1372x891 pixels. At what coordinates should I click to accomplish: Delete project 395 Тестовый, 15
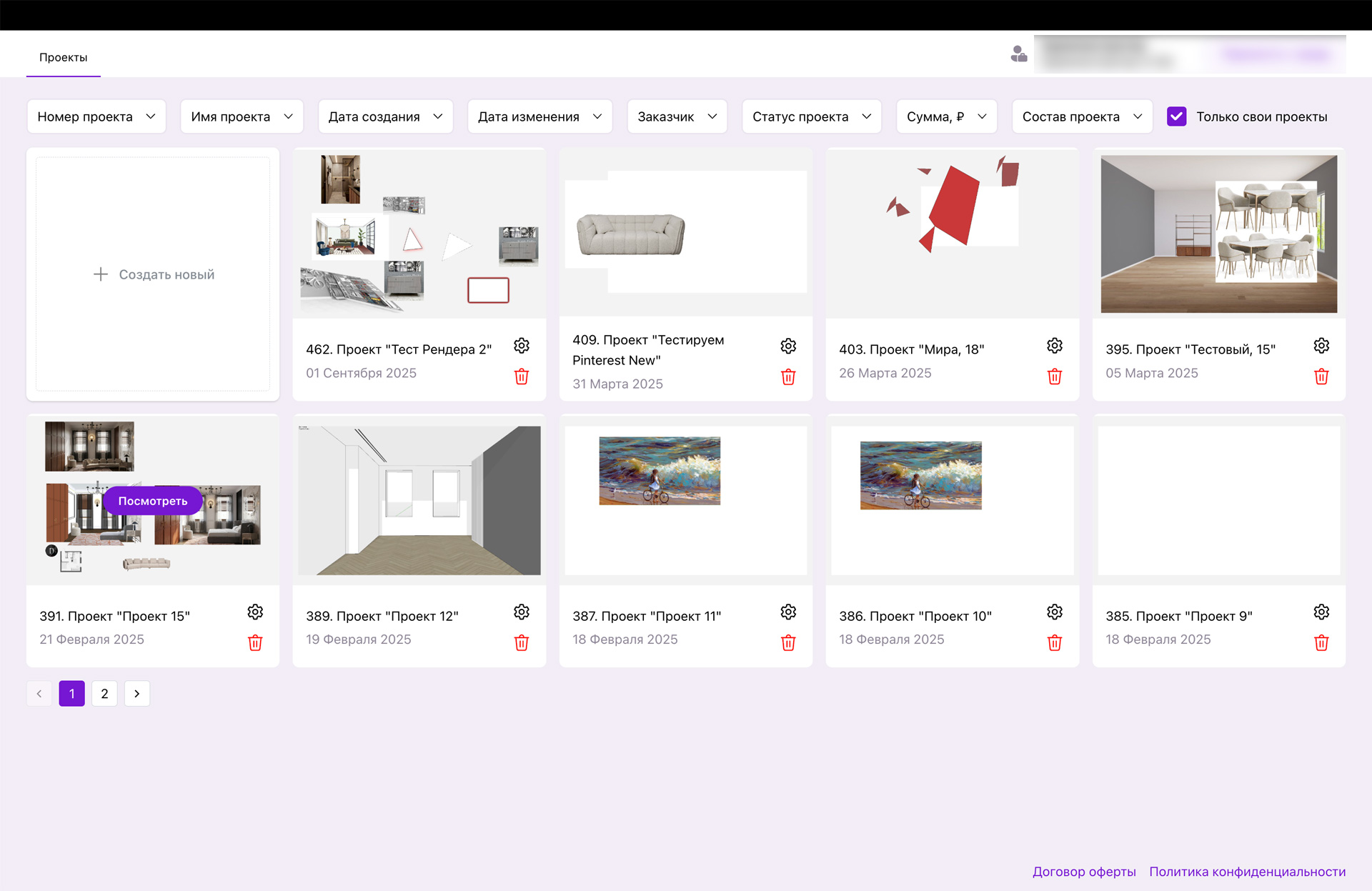click(1321, 377)
